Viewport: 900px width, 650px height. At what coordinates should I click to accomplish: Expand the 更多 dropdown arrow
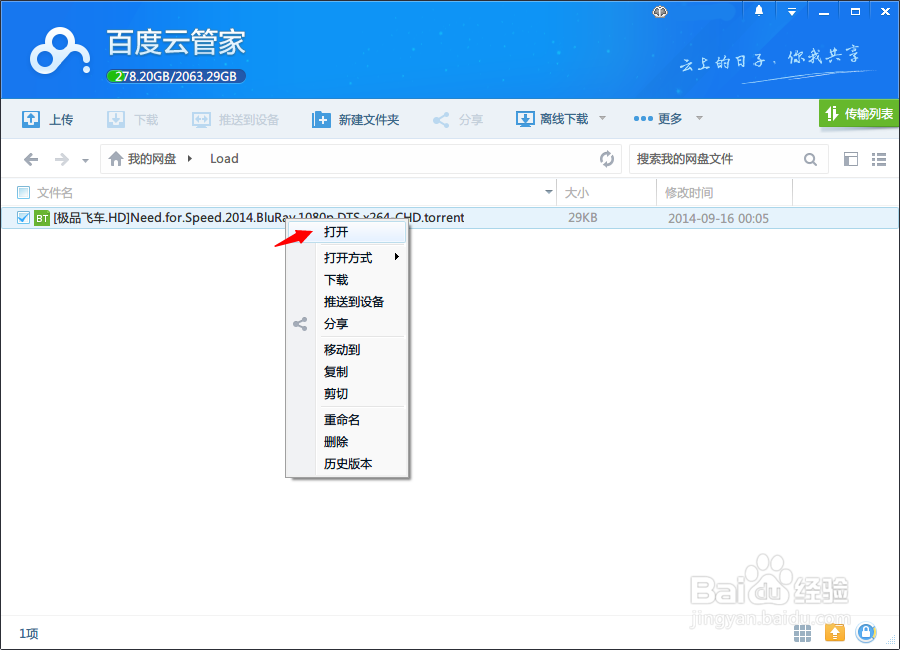pyautogui.click(x=699, y=118)
